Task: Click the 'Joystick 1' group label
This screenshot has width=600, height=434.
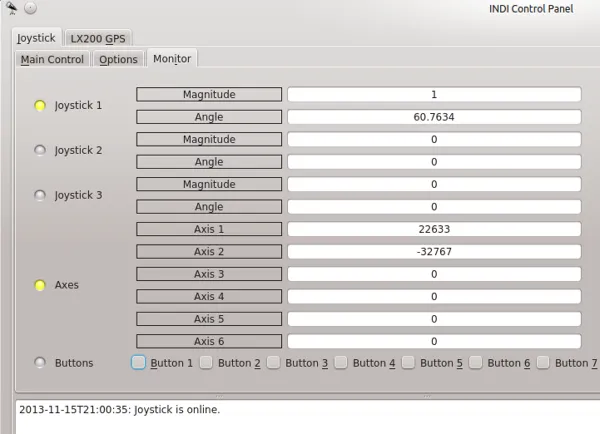Action: pos(78,106)
